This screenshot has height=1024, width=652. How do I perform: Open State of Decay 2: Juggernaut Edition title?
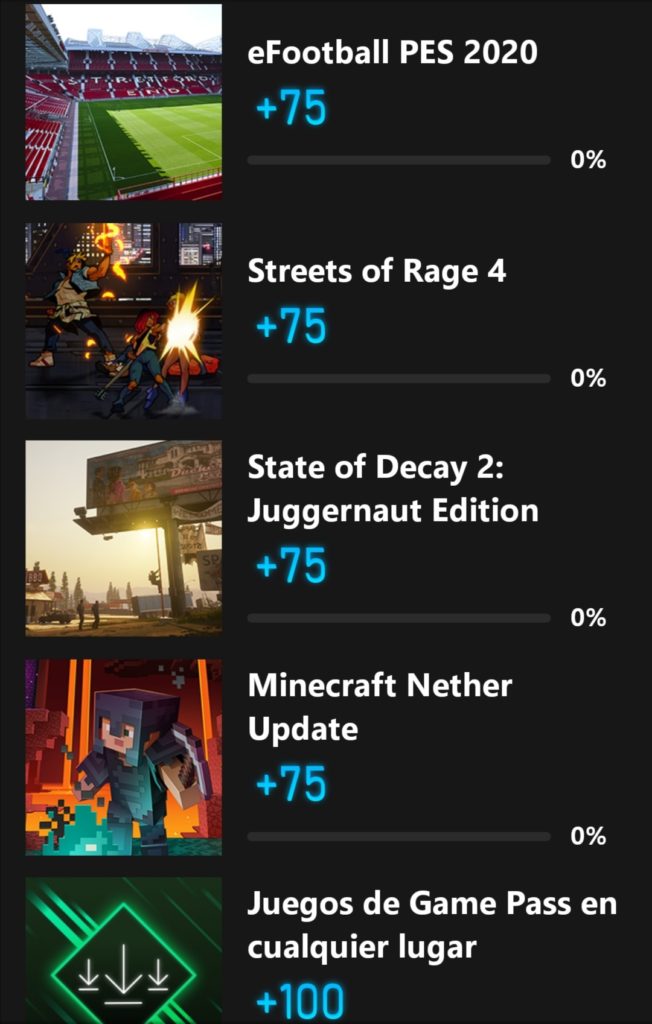393,490
